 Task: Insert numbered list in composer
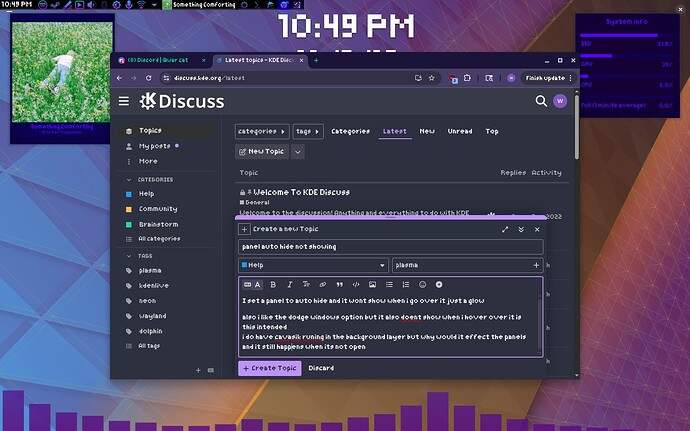[x=406, y=285]
